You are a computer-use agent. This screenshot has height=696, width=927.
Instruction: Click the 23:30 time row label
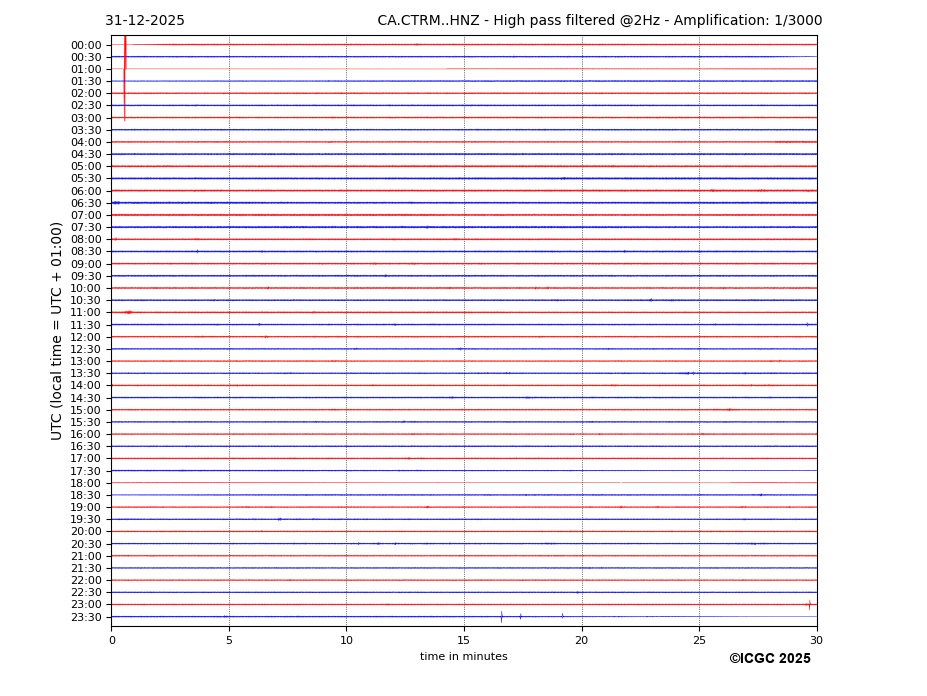click(x=86, y=617)
